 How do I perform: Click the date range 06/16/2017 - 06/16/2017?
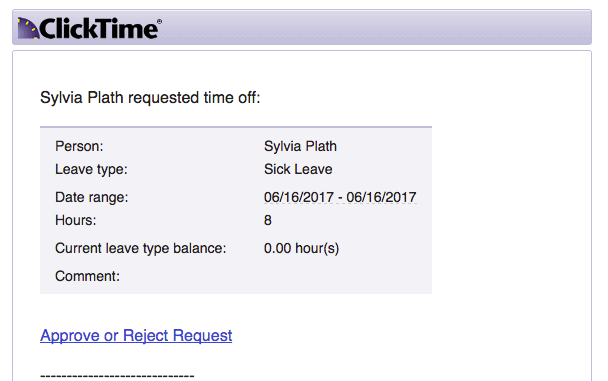[x=340, y=197]
